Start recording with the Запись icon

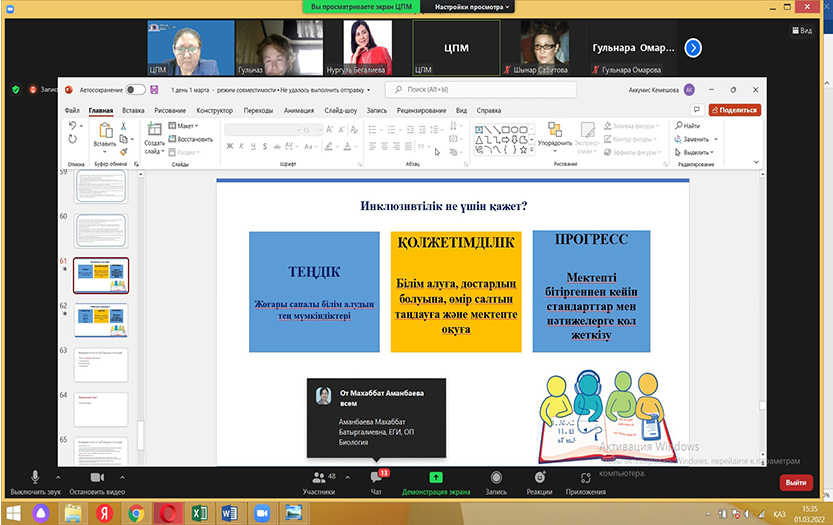tap(496, 478)
